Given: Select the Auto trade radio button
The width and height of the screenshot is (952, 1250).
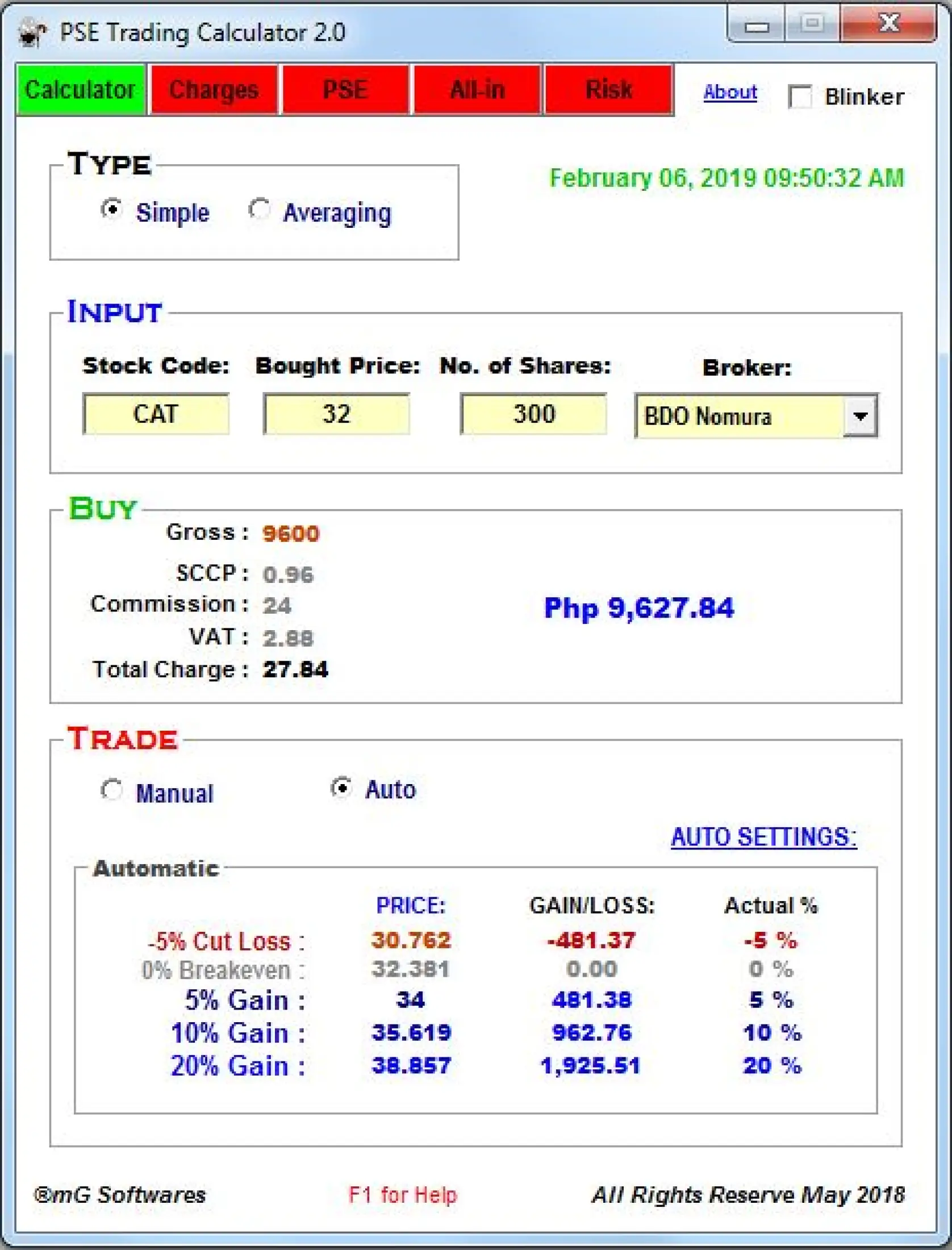Looking at the screenshot, I should click(341, 788).
